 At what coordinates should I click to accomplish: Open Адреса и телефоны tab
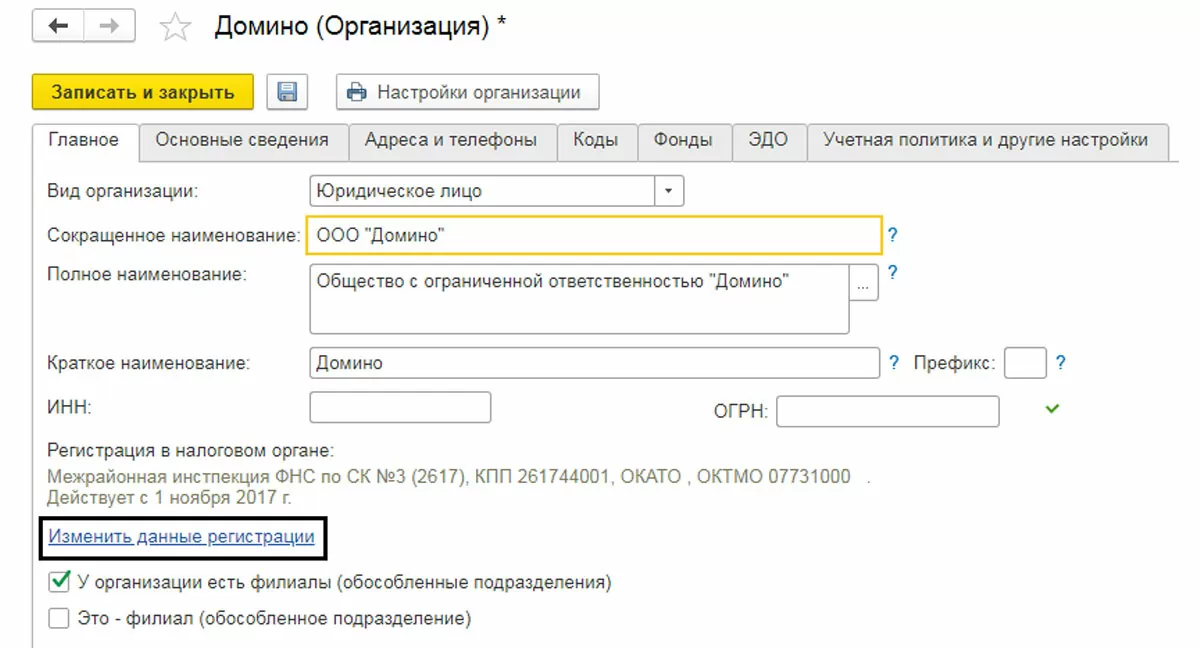coord(451,141)
